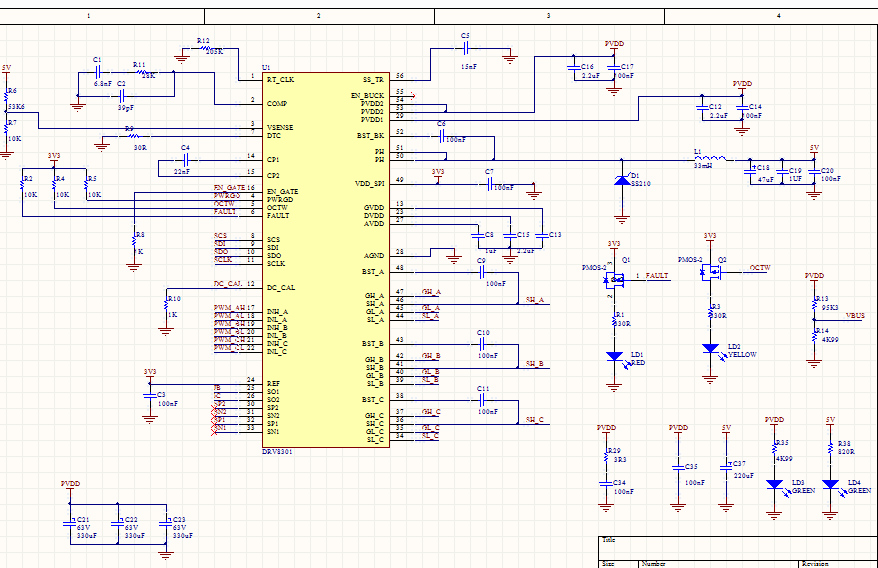Screen dimensions: 878x568
Task: Click capacitor C37 220uF symbol
Action: [726, 467]
